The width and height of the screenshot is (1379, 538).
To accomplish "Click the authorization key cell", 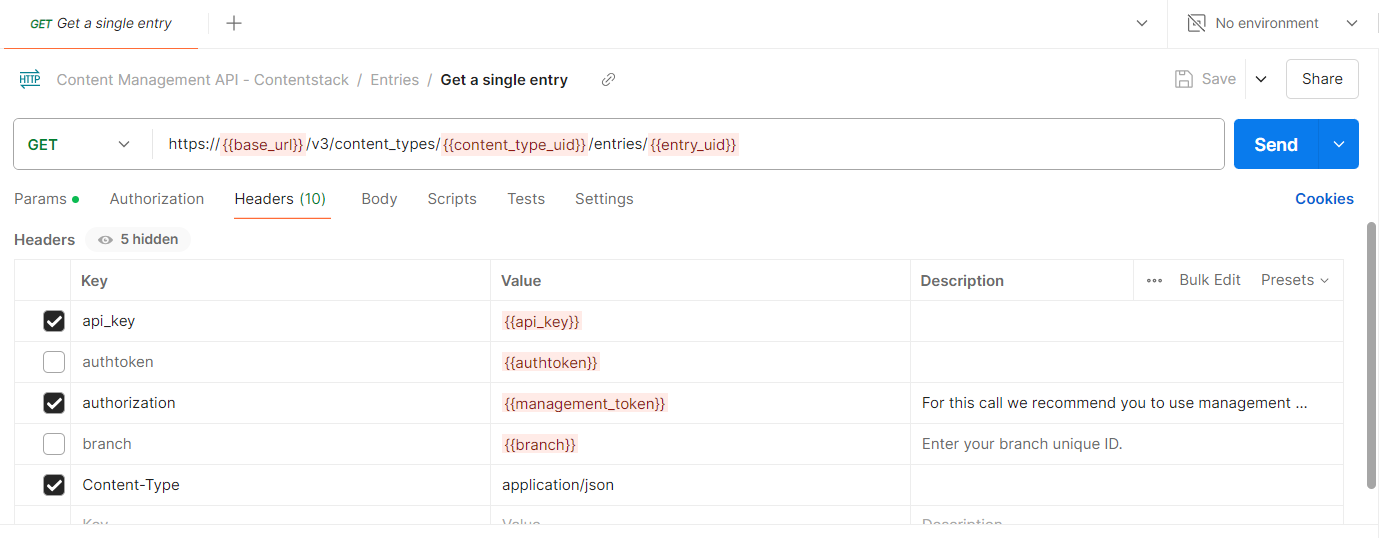I will (x=280, y=403).
